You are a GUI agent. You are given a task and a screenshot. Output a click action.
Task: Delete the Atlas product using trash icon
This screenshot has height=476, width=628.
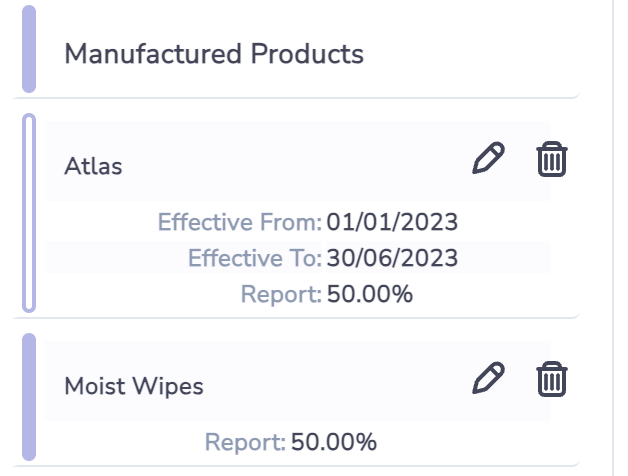pyautogui.click(x=552, y=159)
